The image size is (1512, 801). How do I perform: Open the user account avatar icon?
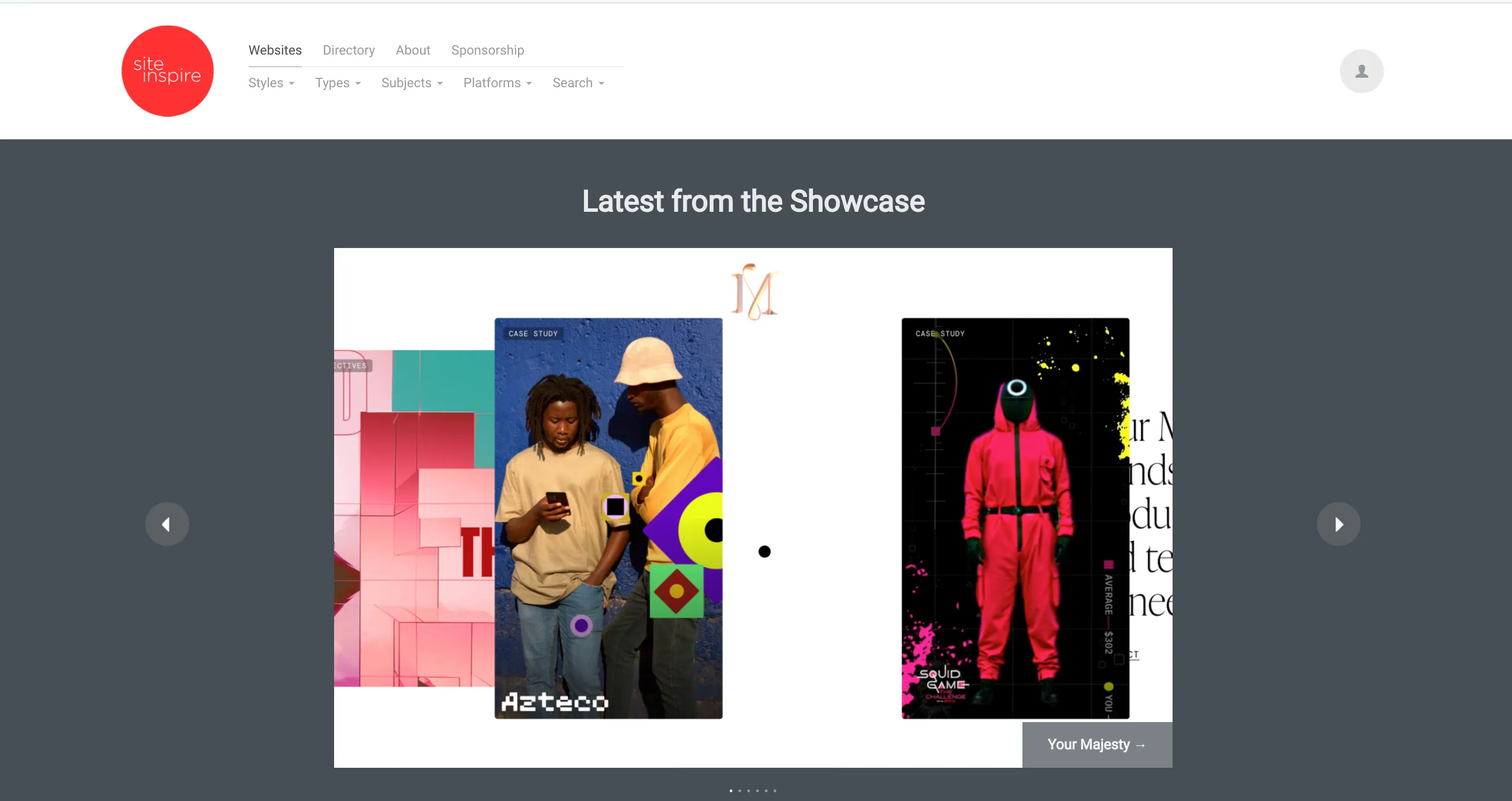[1361, 71]
